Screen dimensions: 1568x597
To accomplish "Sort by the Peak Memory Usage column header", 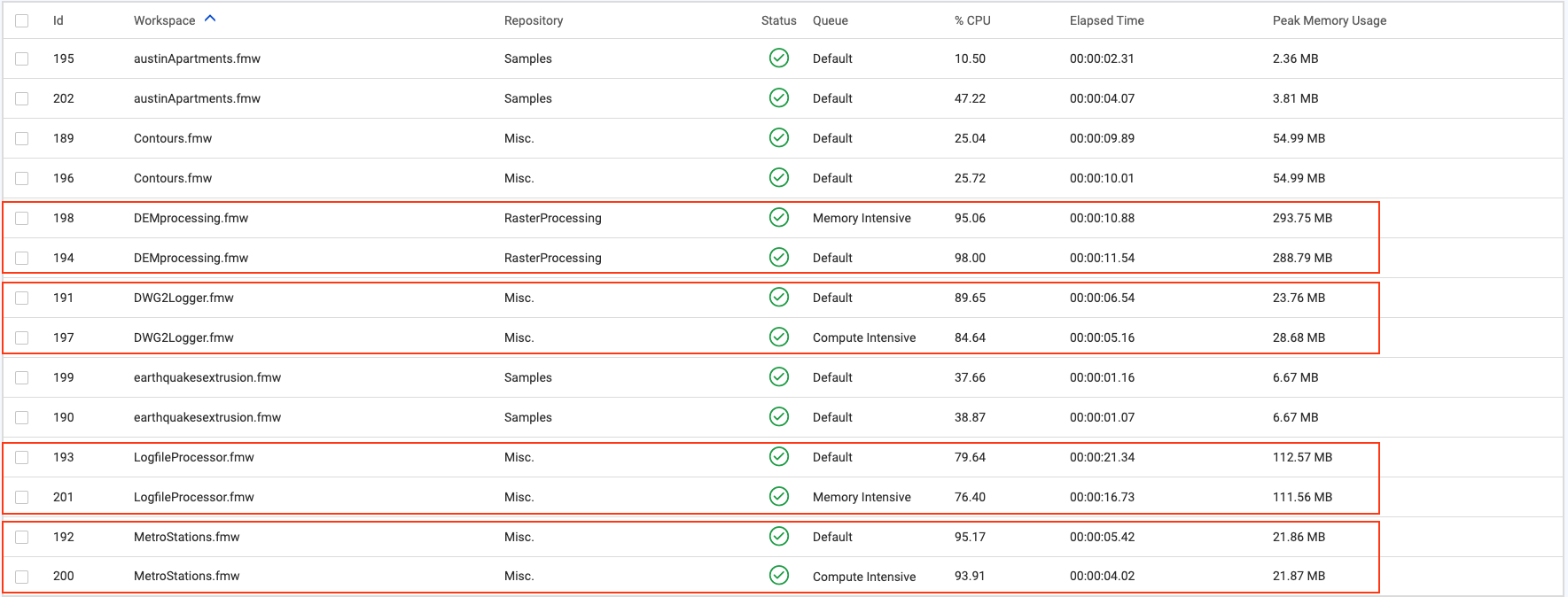I will click(x=1330, y=19).
